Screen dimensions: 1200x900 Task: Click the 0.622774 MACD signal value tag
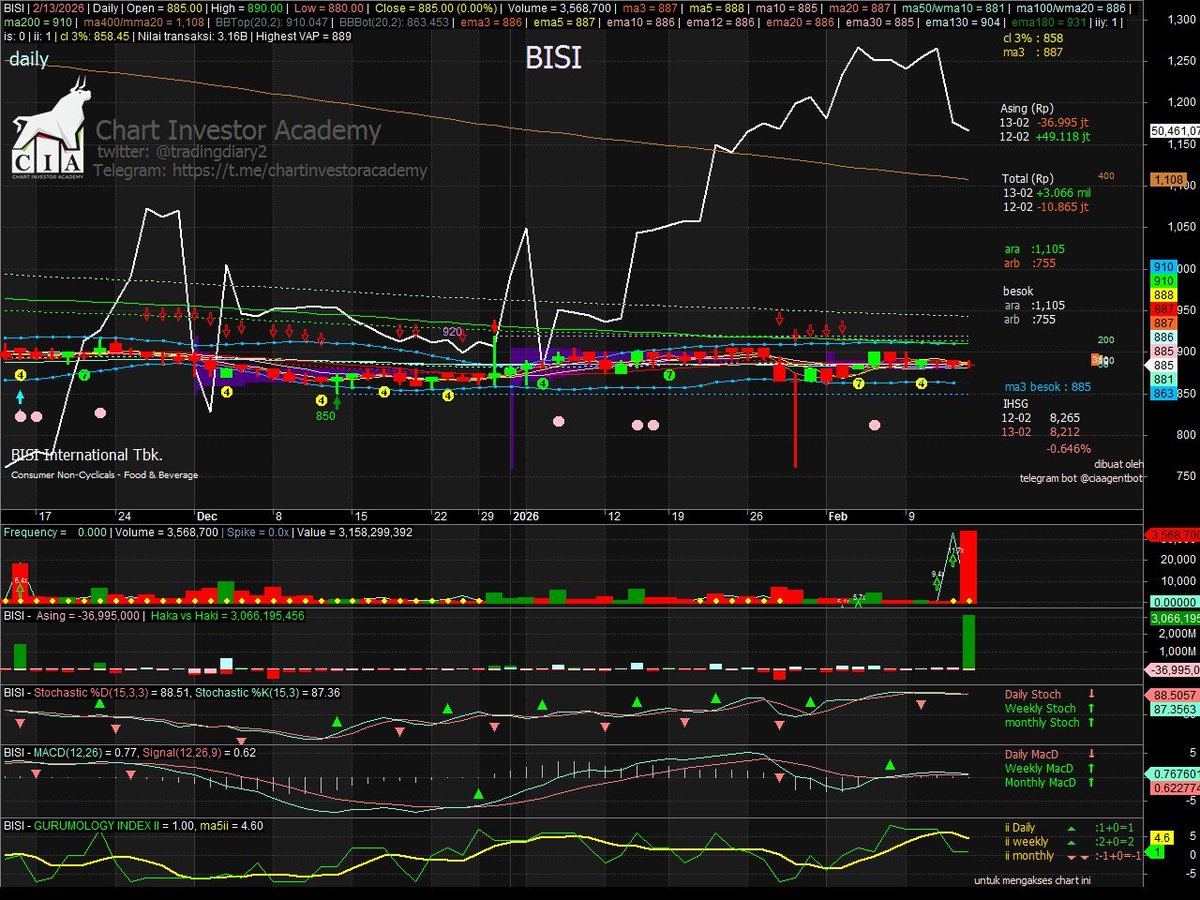(1174, 788)
